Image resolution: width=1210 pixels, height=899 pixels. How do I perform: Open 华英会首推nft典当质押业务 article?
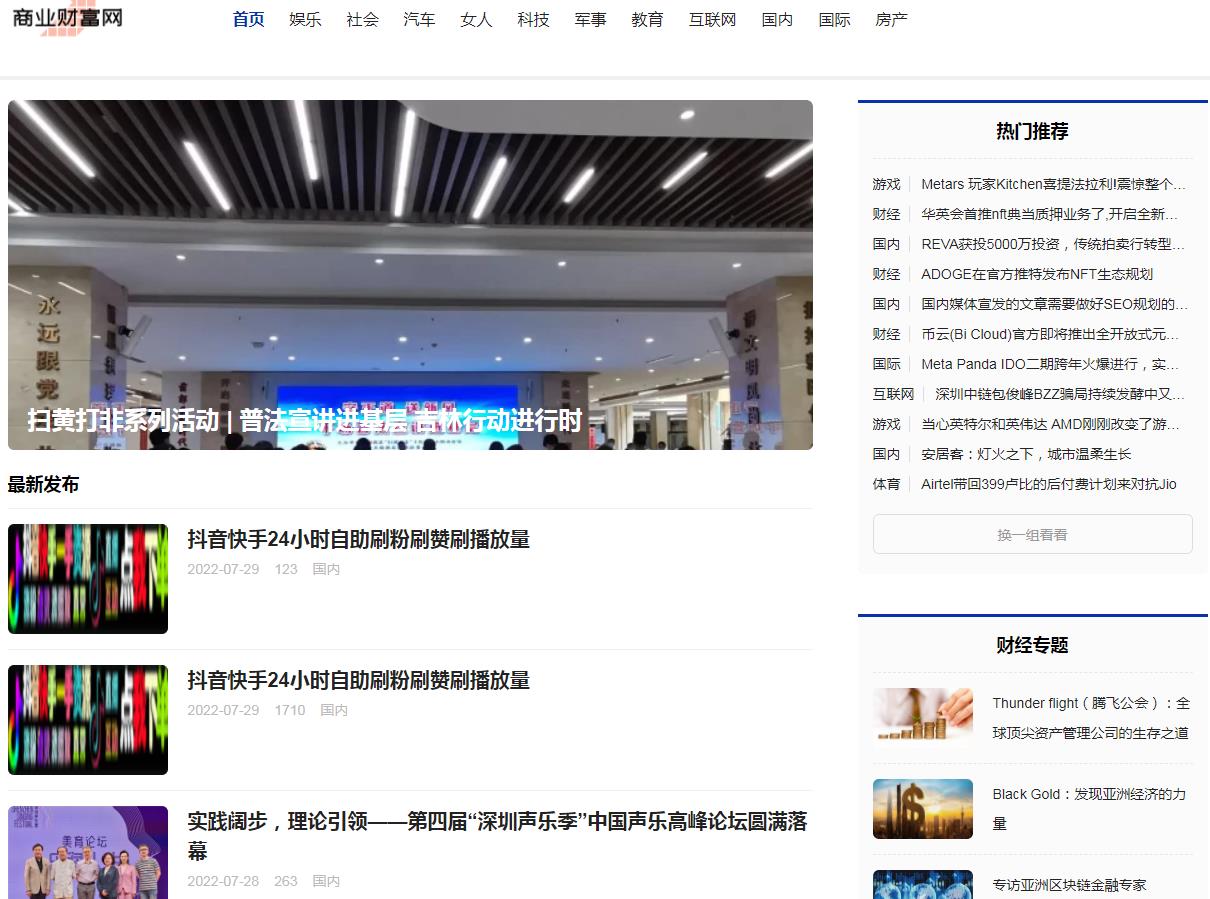(1050, 214)
